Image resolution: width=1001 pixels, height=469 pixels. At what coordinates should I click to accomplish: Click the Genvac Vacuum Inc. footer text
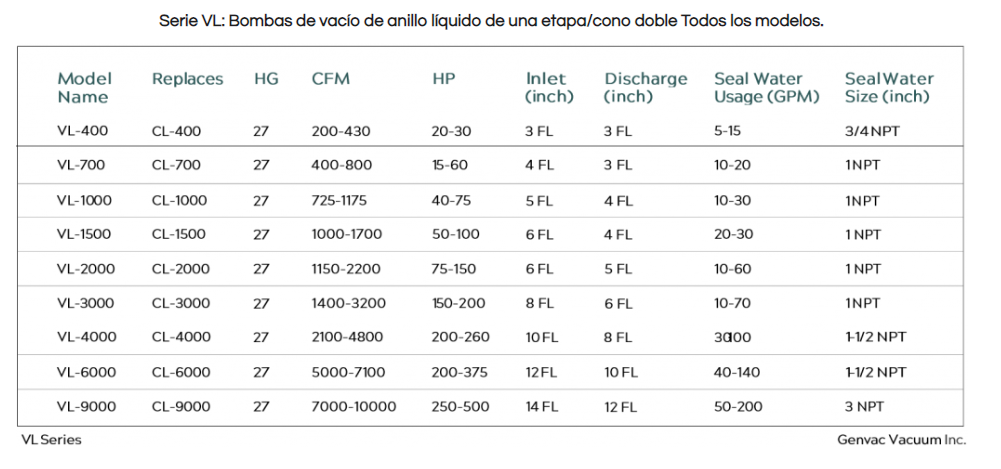[x=901, y=440]
